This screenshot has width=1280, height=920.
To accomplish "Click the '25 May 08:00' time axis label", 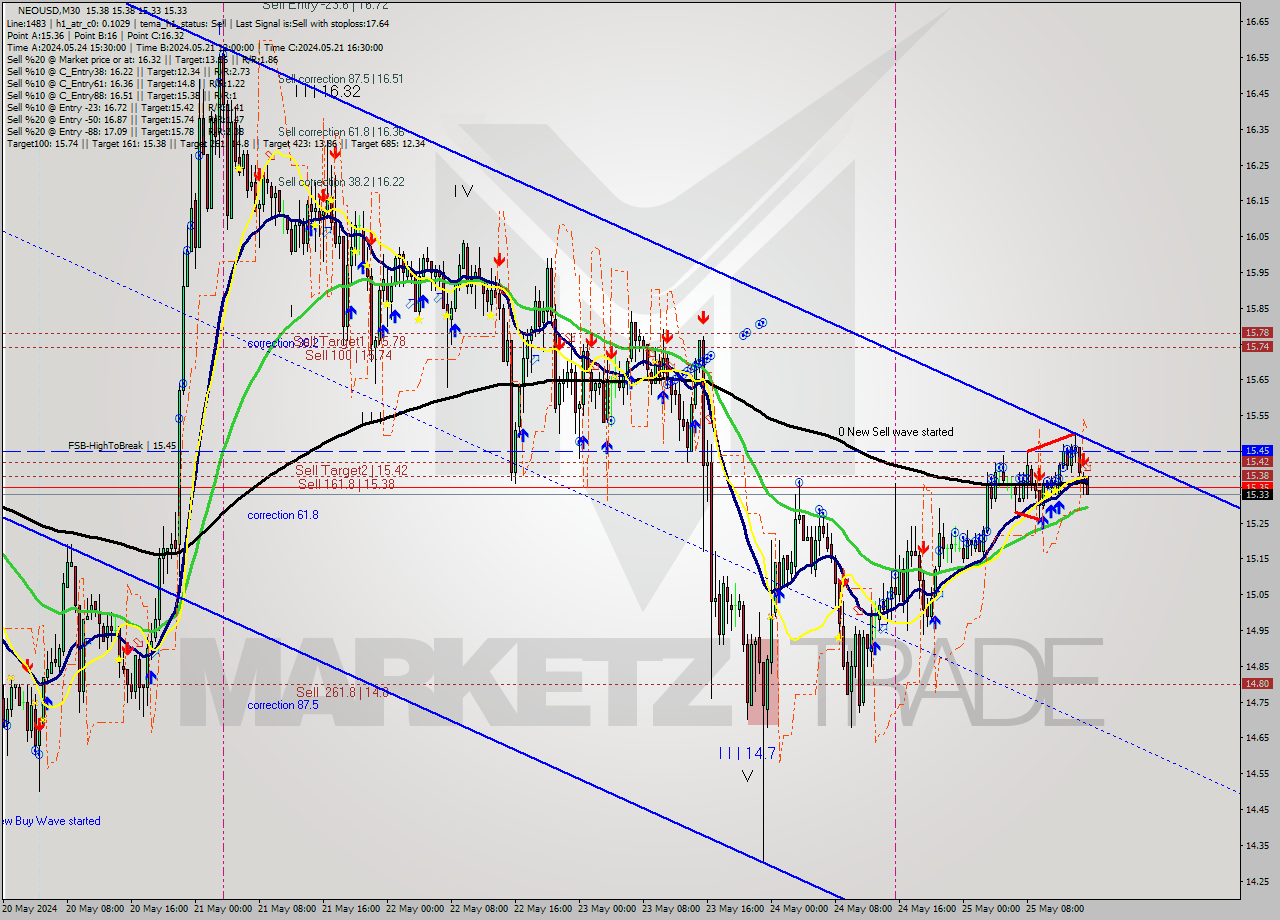I will [1053, 909].
